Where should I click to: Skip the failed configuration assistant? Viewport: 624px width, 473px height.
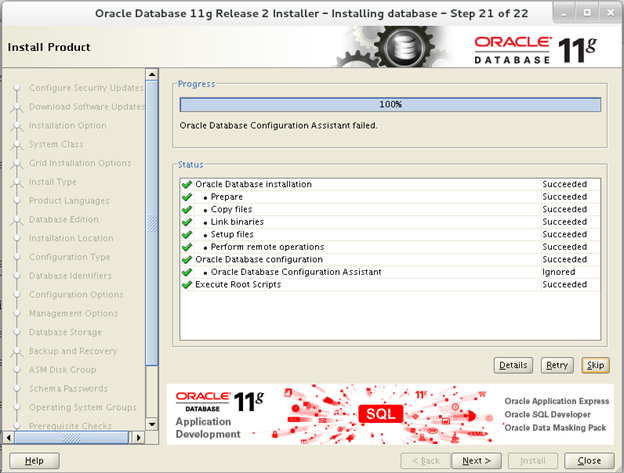point(595,365)
